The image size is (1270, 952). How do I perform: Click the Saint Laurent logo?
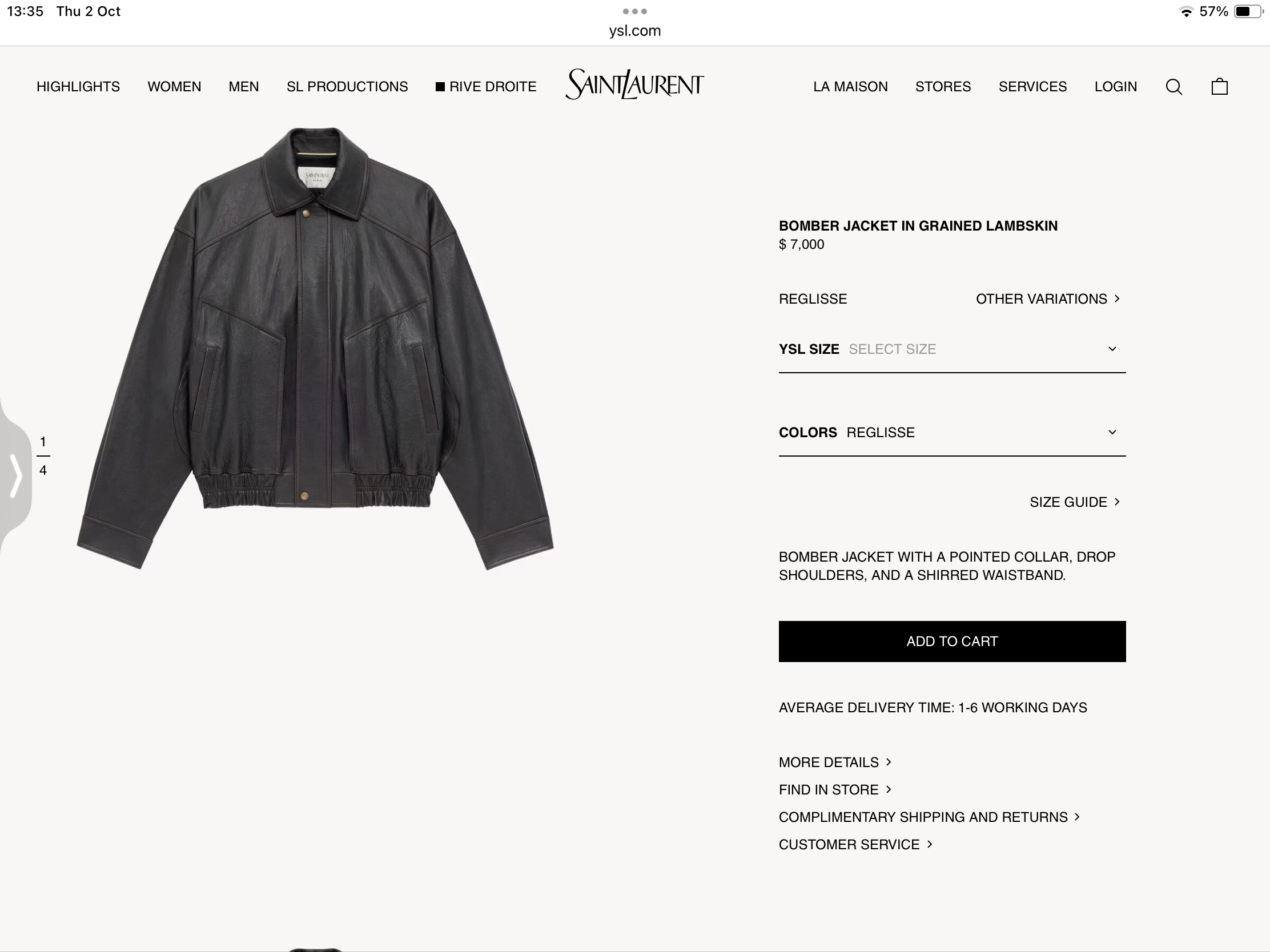coord(634,84)
